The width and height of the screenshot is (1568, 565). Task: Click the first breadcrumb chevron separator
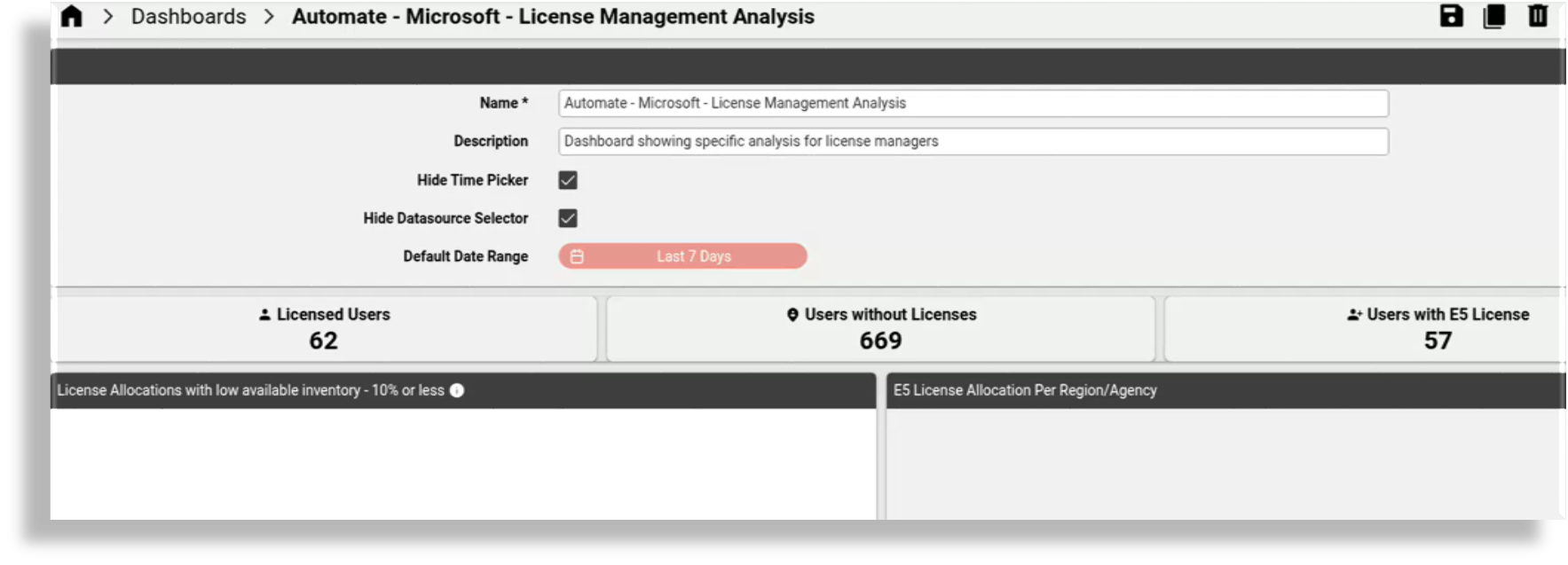[107, 17]
